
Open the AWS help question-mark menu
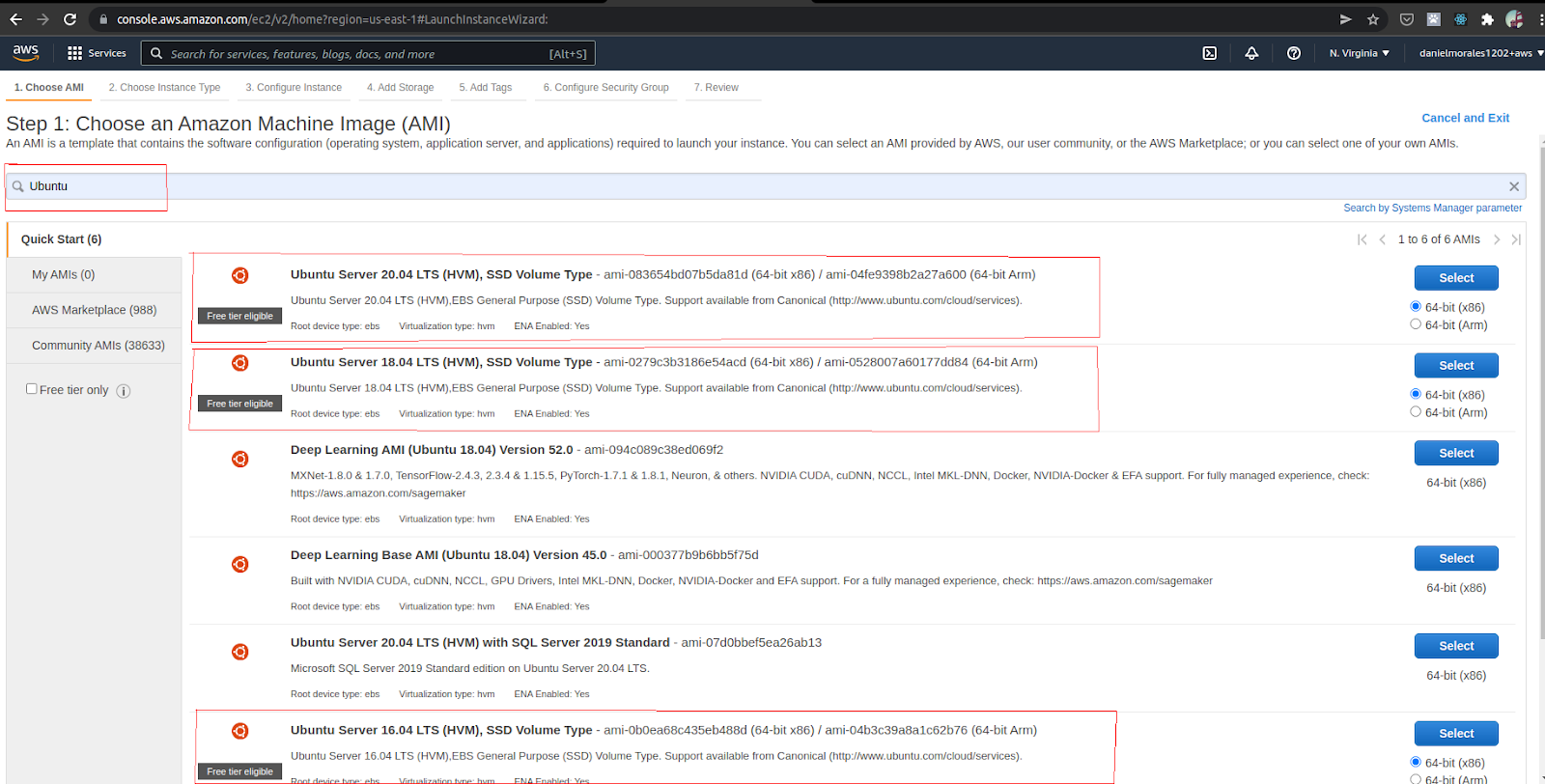pyautogui.click(x=1294, y=53)
